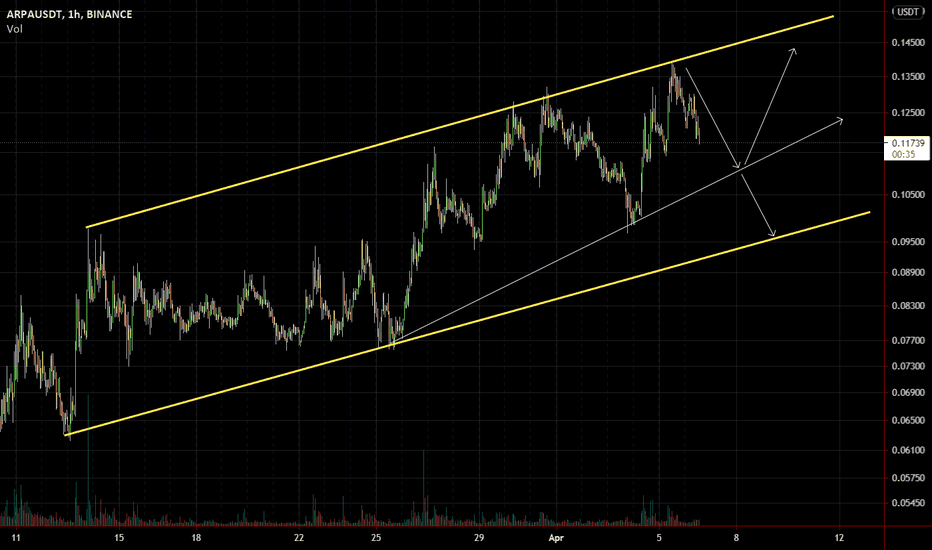932x550 pixels.
Task: Click the USDT currency button
Action: [908, 12]
